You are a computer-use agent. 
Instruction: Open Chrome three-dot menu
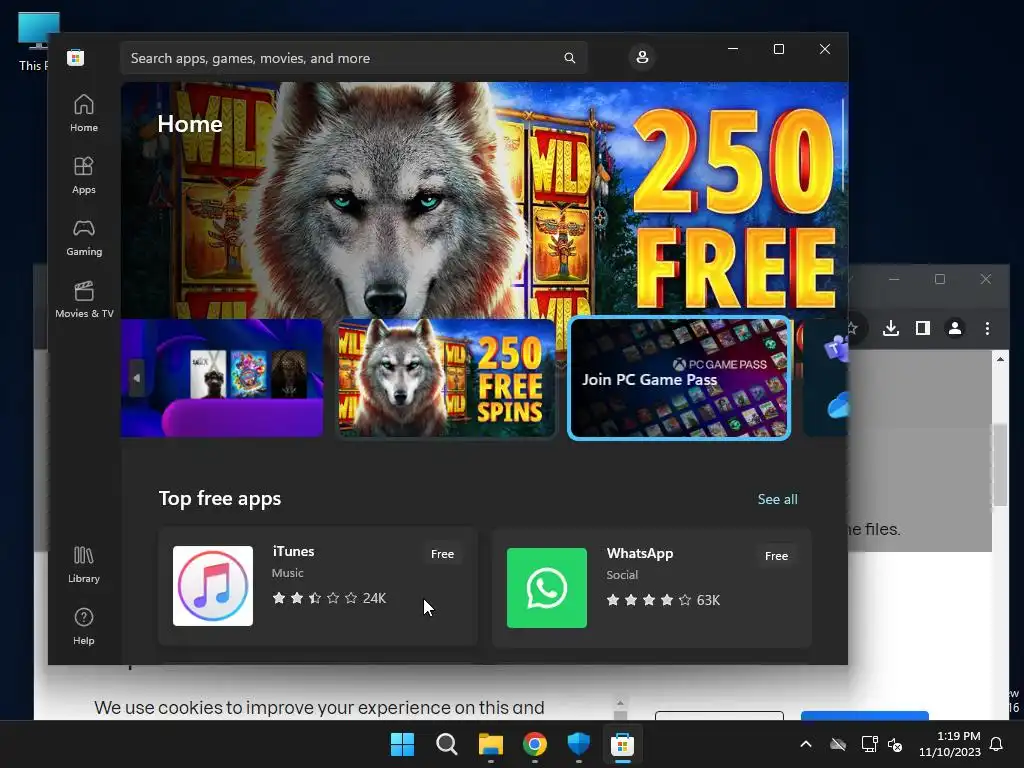click(987, 328)
